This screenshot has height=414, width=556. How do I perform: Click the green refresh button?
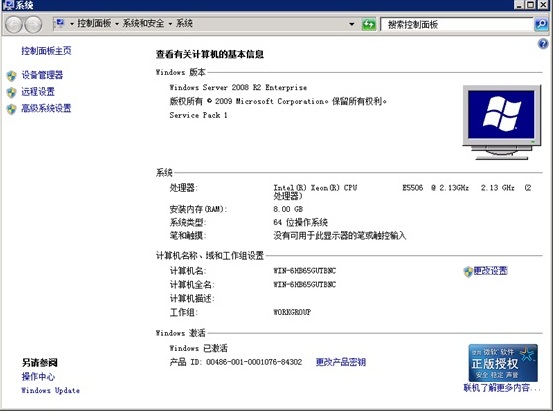click(x=369, y=24)
